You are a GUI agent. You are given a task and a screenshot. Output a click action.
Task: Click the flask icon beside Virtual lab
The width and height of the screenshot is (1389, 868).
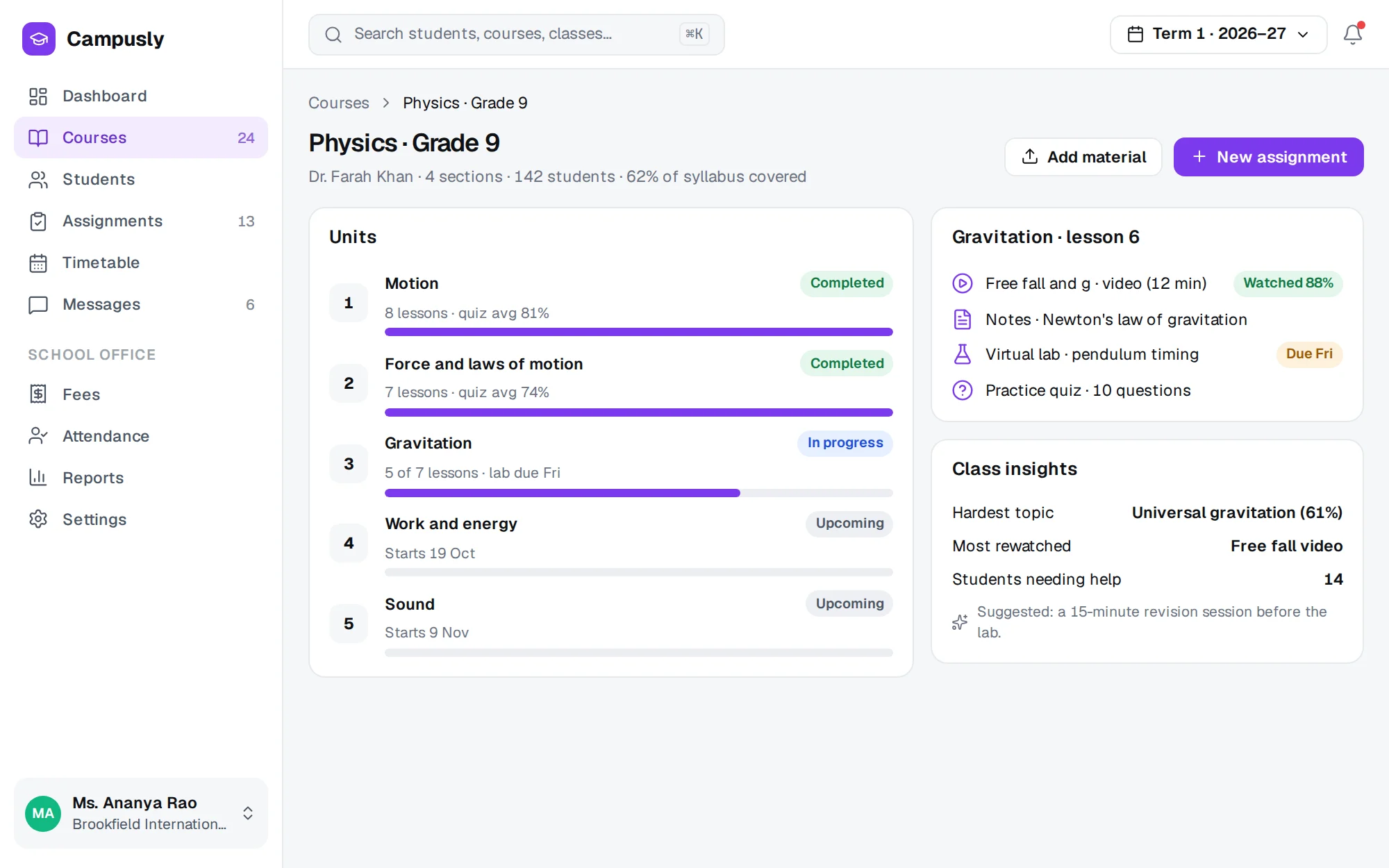[962, 354]
